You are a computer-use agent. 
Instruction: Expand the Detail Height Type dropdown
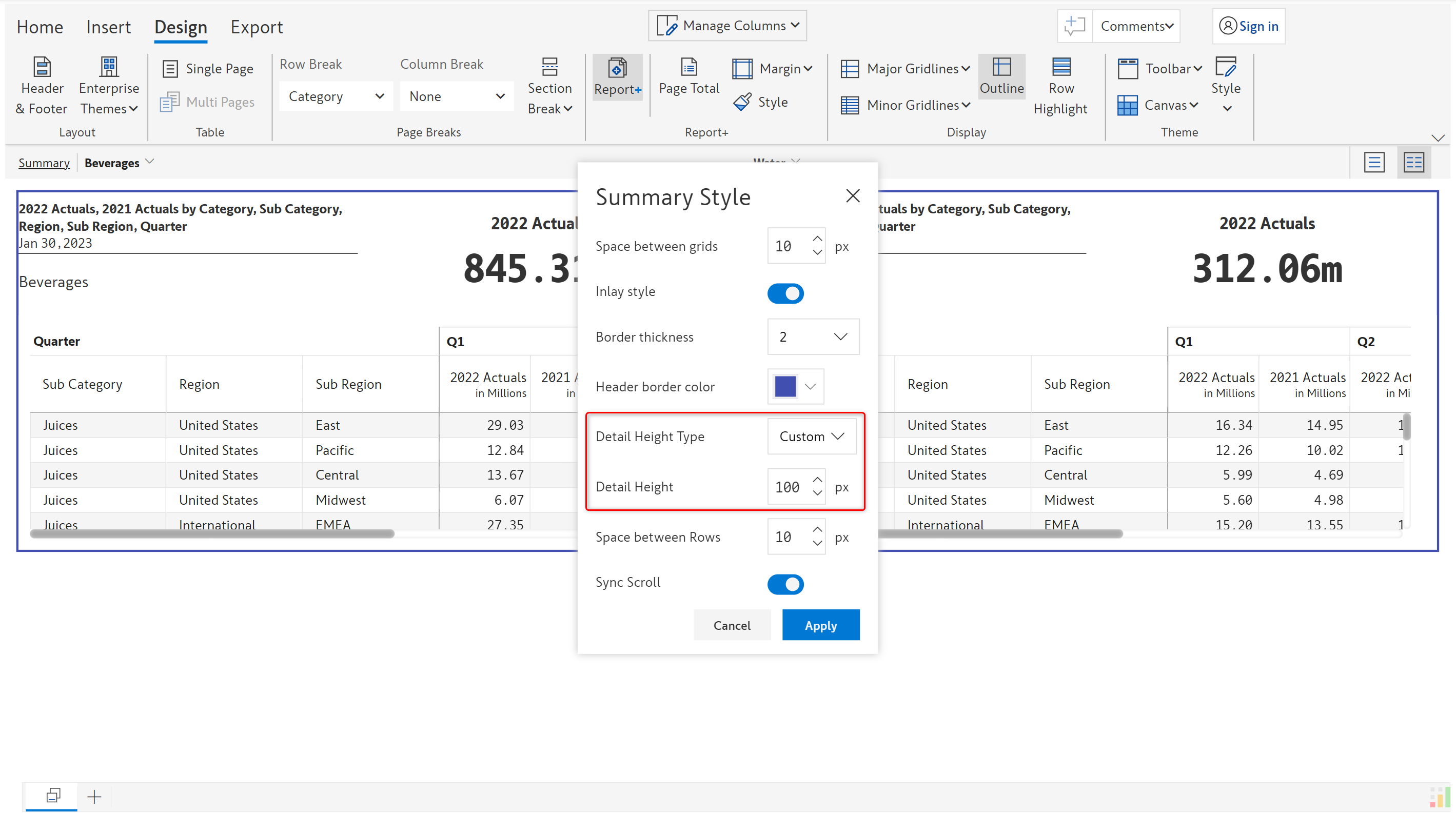point(812,436)
